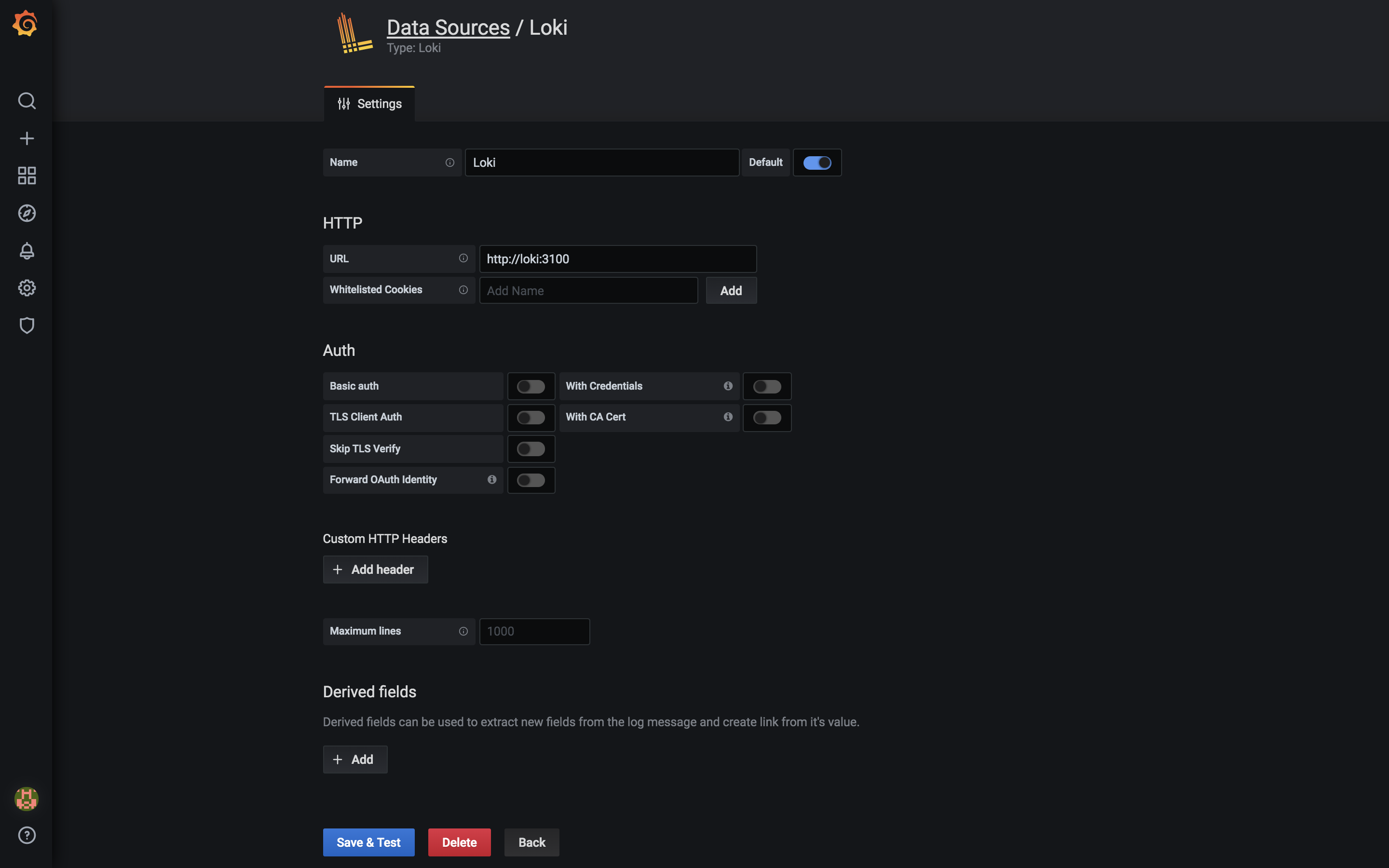Disable the Default data source toggle
The height and width of the screenshot is (868, 1389).
pos(817,163)
